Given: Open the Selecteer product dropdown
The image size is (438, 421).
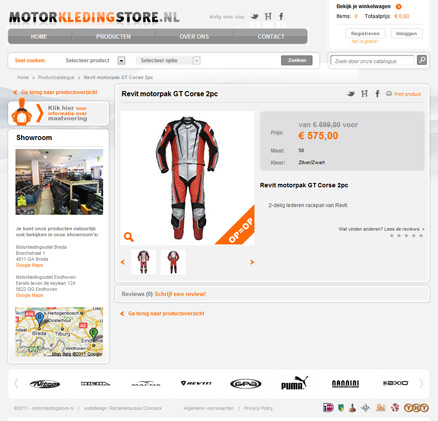Looking at the screenshot, I should point(121,61).
